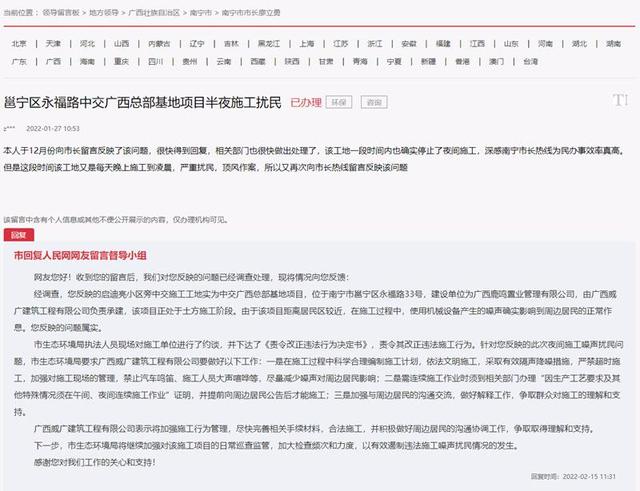Choose 山西 province link
The height and width of the screenshot is (491, 640).
[122, 43]
